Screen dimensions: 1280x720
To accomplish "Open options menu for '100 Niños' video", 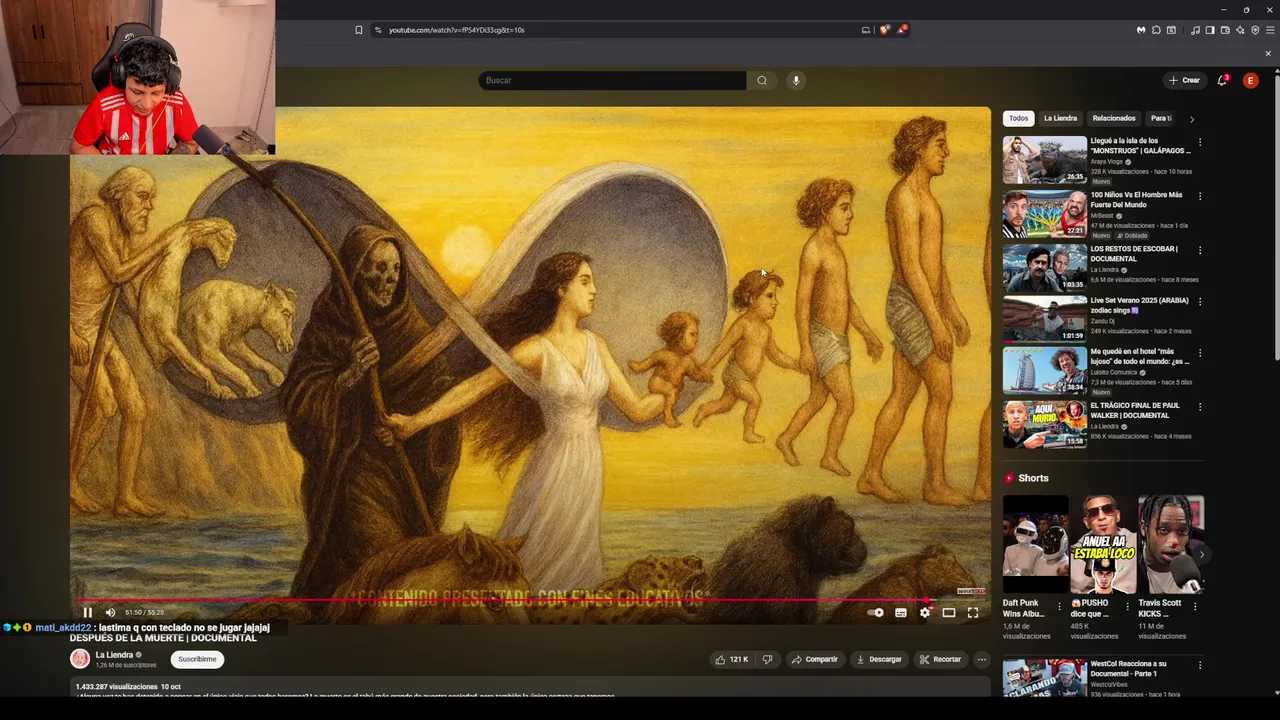I will (1200, 196).
